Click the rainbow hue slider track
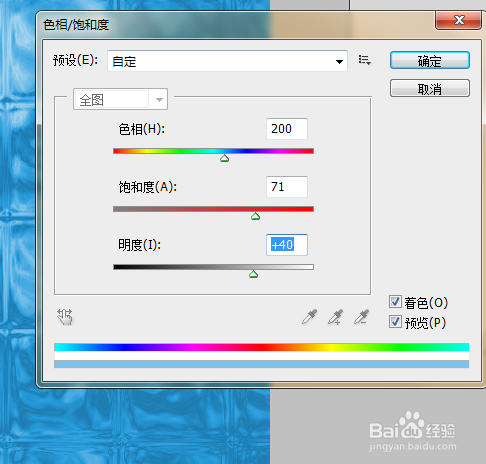The image size is (486, 464). pyautogui.click(x=213, y=151)
